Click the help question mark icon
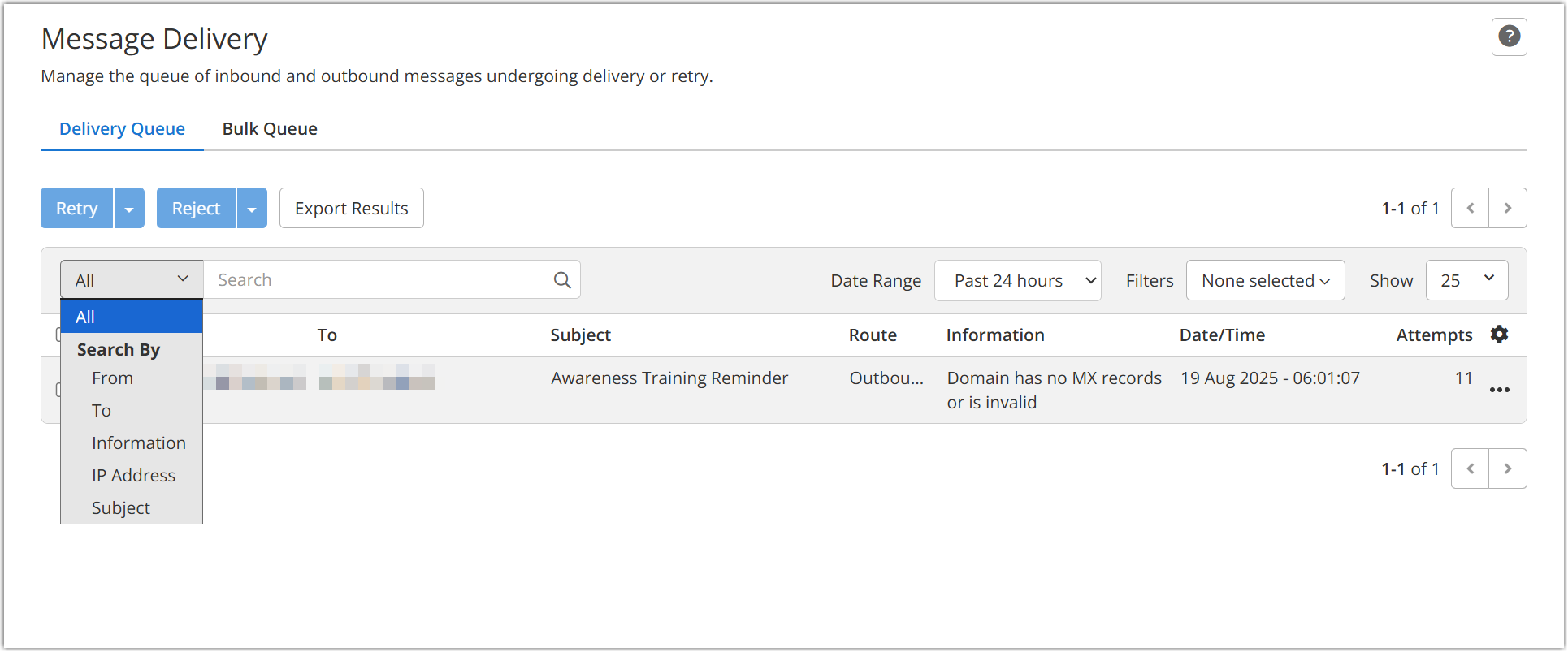Screen dimensions: 1568x652 point(1509,37)
